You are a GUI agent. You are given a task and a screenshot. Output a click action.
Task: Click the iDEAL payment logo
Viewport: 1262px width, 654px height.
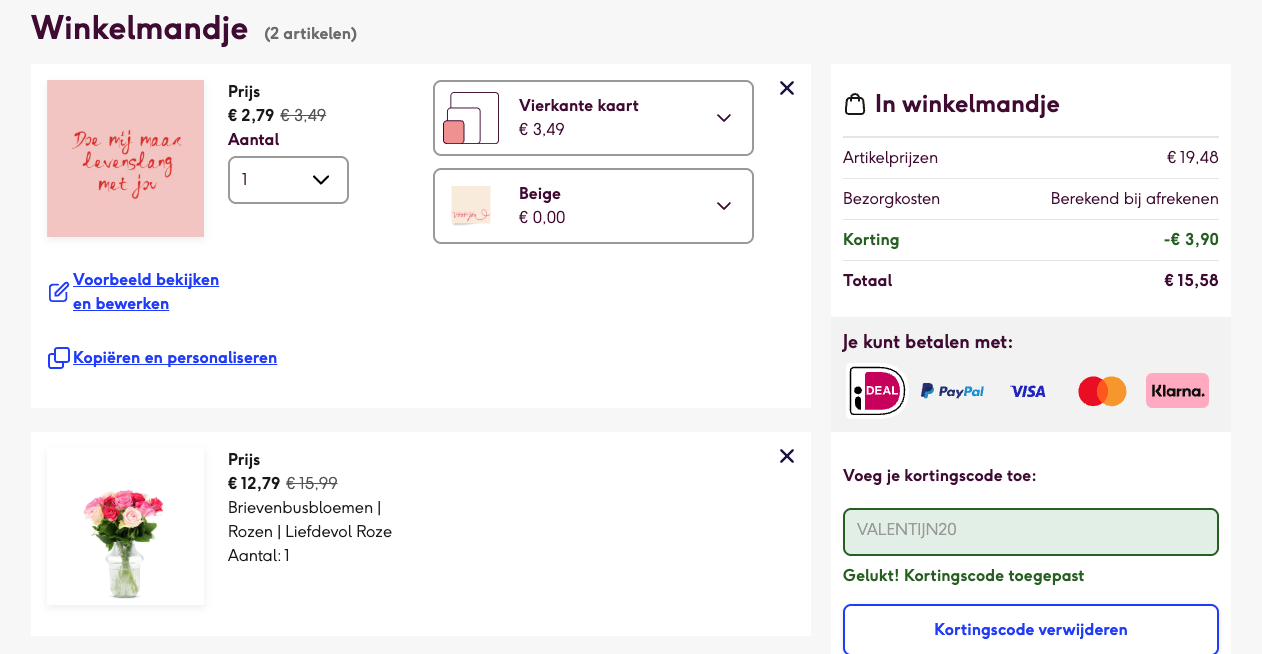click(877, 391)
